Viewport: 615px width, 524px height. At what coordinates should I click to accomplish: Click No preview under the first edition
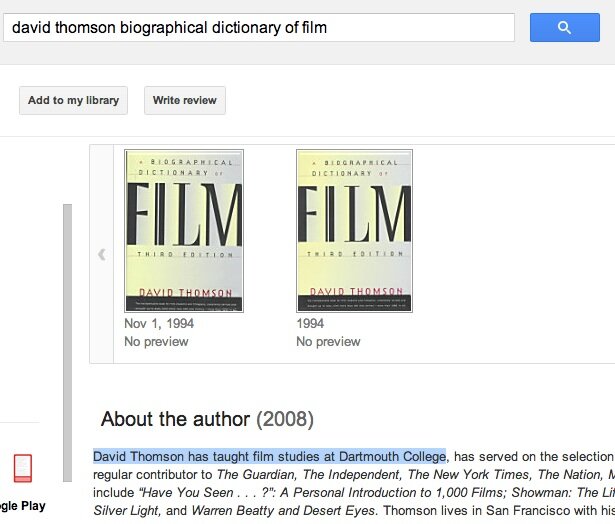156,342
